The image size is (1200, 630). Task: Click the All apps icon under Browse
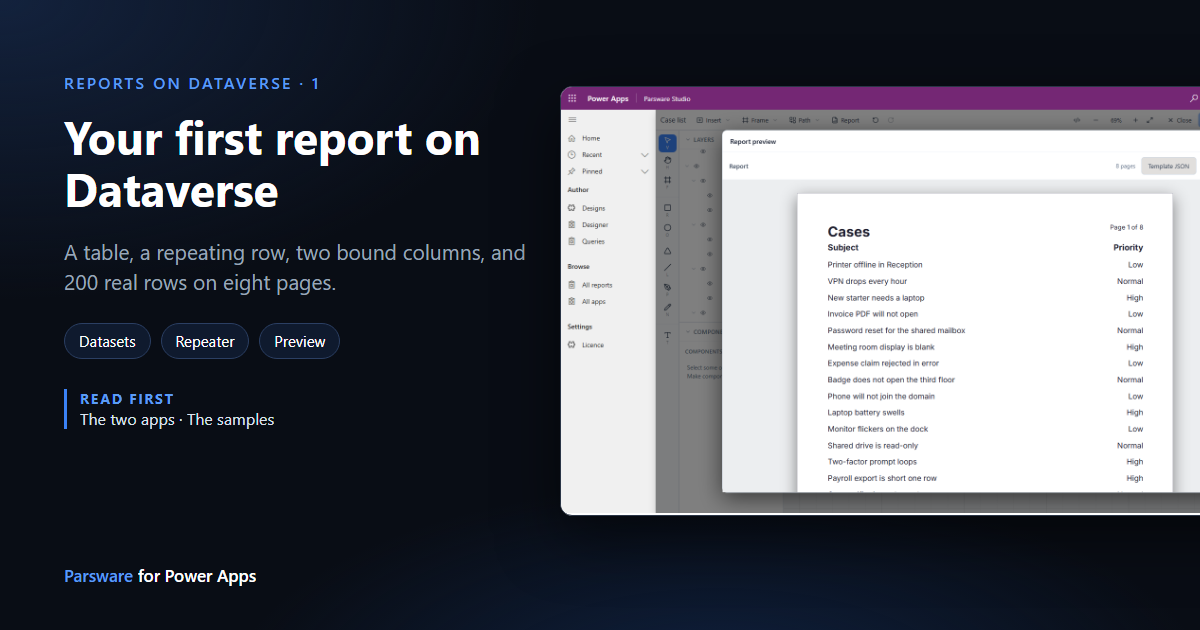click(x=572, y=301)
